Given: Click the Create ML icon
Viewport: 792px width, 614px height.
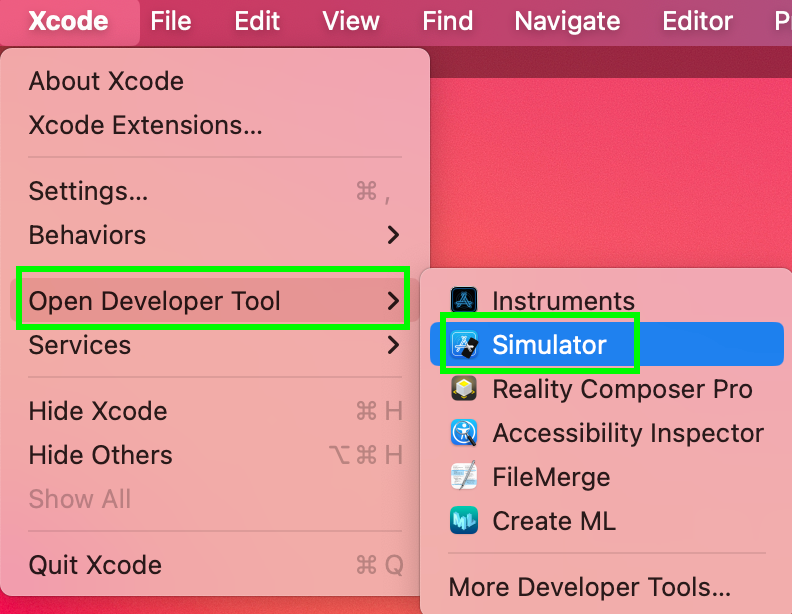Looking at the screenshot, I should coord(464,520).
